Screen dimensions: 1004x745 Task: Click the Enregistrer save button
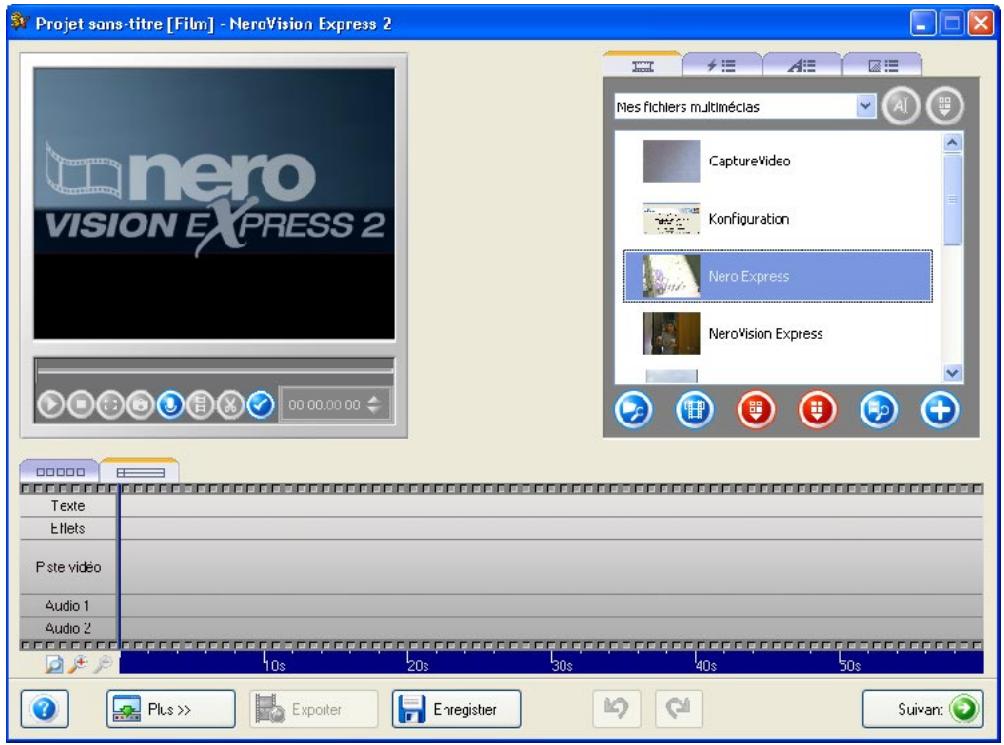457,709
